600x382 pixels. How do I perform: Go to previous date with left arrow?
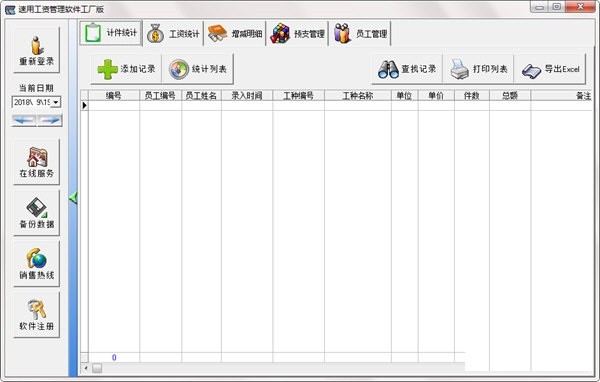[24, 120]
